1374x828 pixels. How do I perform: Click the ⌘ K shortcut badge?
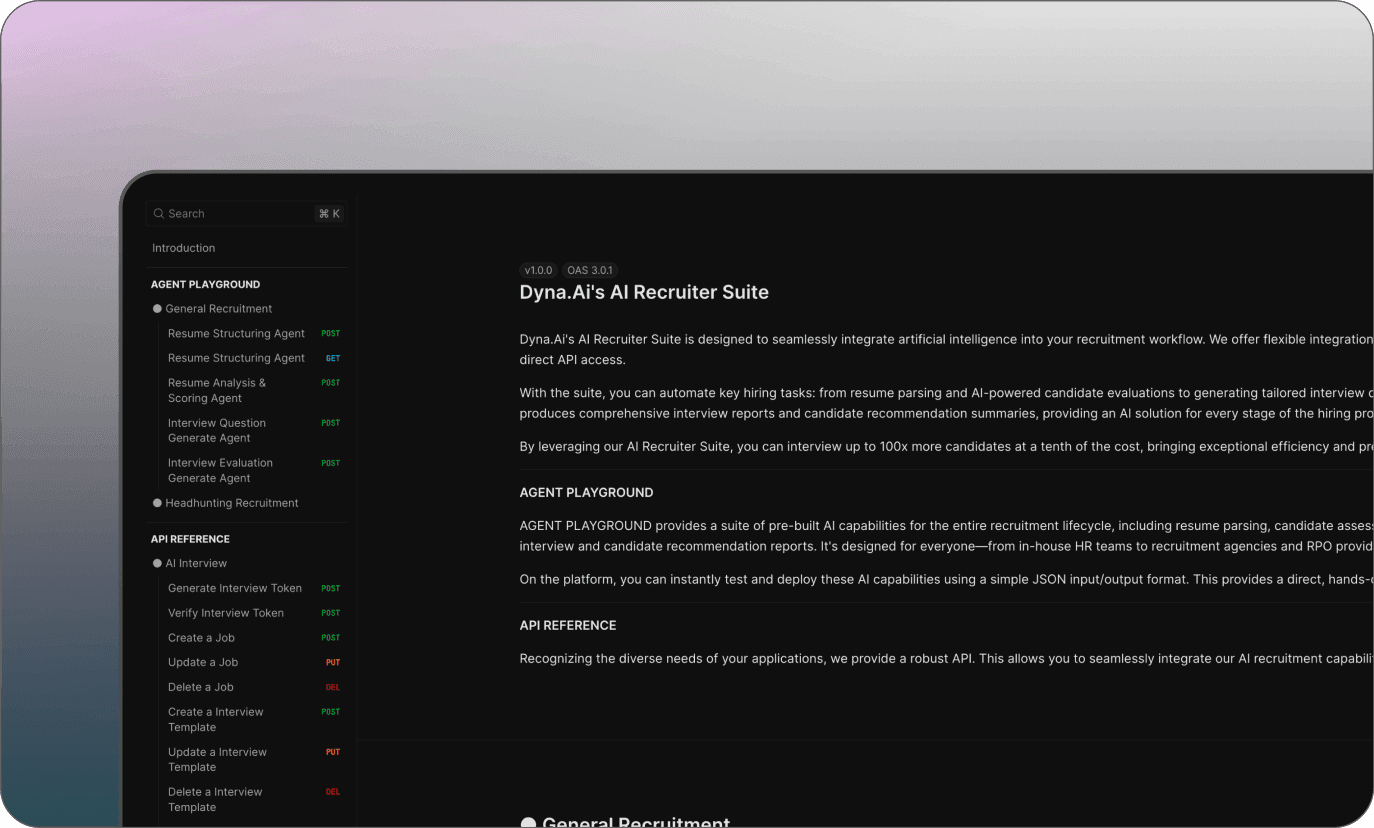pos(329,214)
